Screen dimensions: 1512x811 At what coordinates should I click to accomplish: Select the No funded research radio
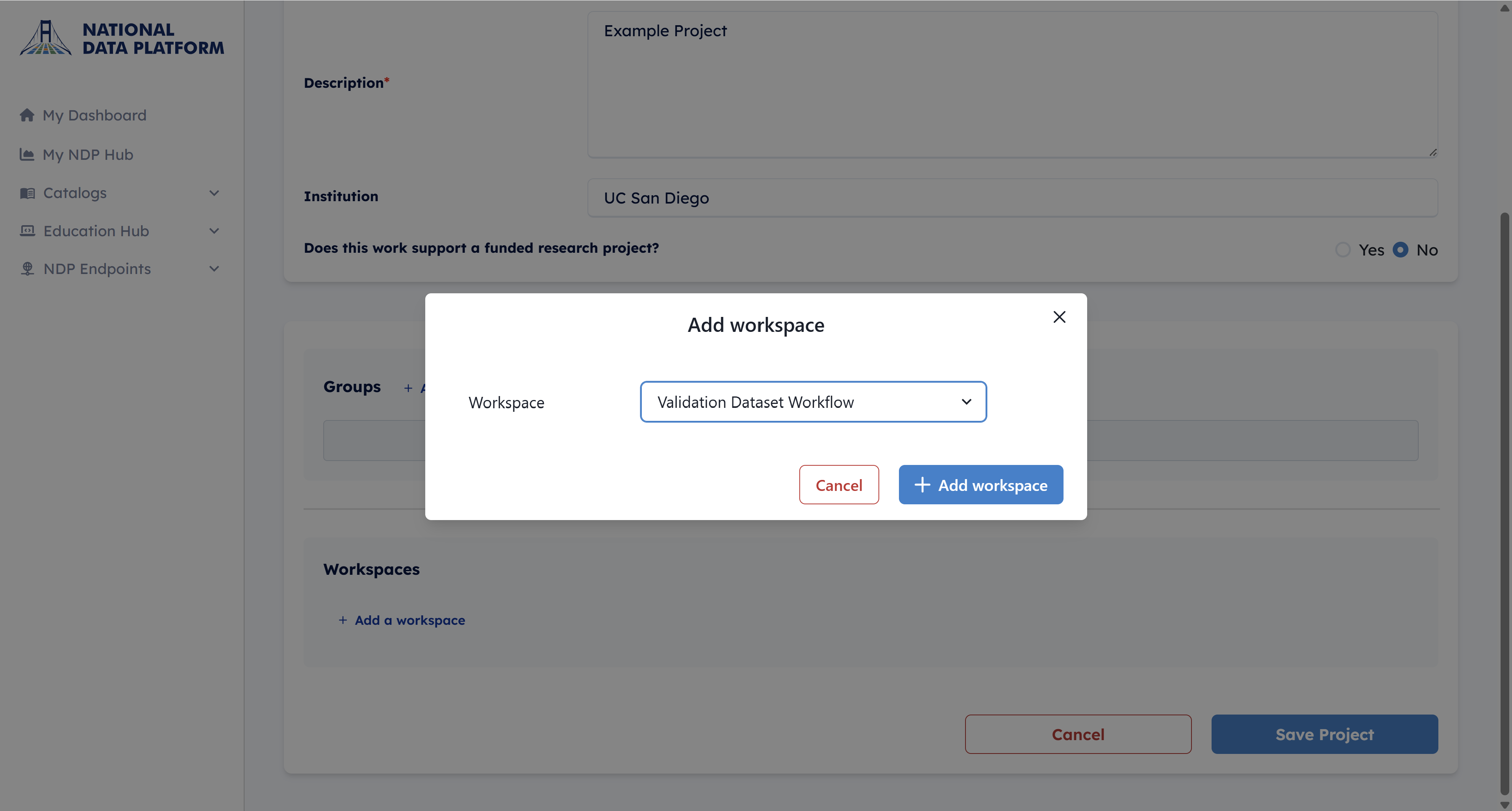pyautogui.click(x=1401, y=250)
